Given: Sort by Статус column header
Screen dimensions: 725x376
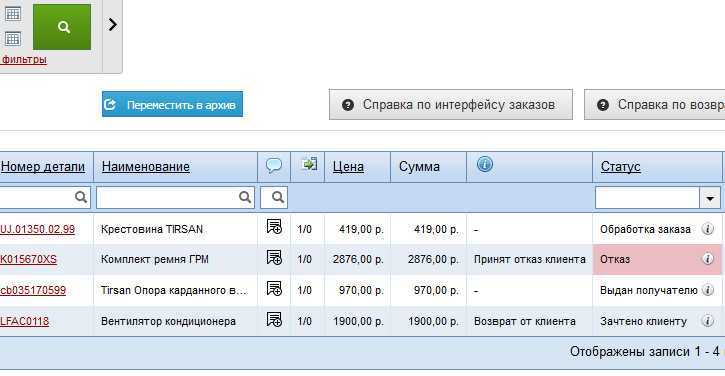Looking at the screenshot, I should 621,166.
